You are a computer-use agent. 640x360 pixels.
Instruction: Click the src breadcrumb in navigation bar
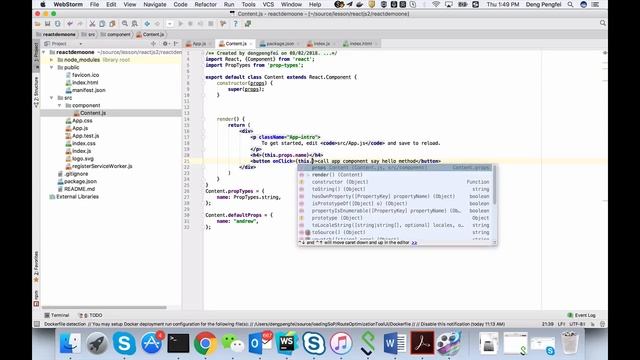[x=89, y=35]
